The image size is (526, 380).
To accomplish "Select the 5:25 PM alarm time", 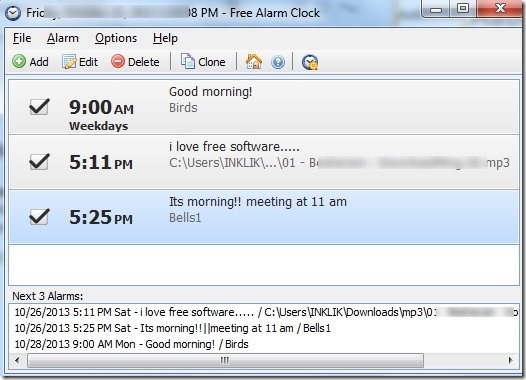I will pos(101,217).
